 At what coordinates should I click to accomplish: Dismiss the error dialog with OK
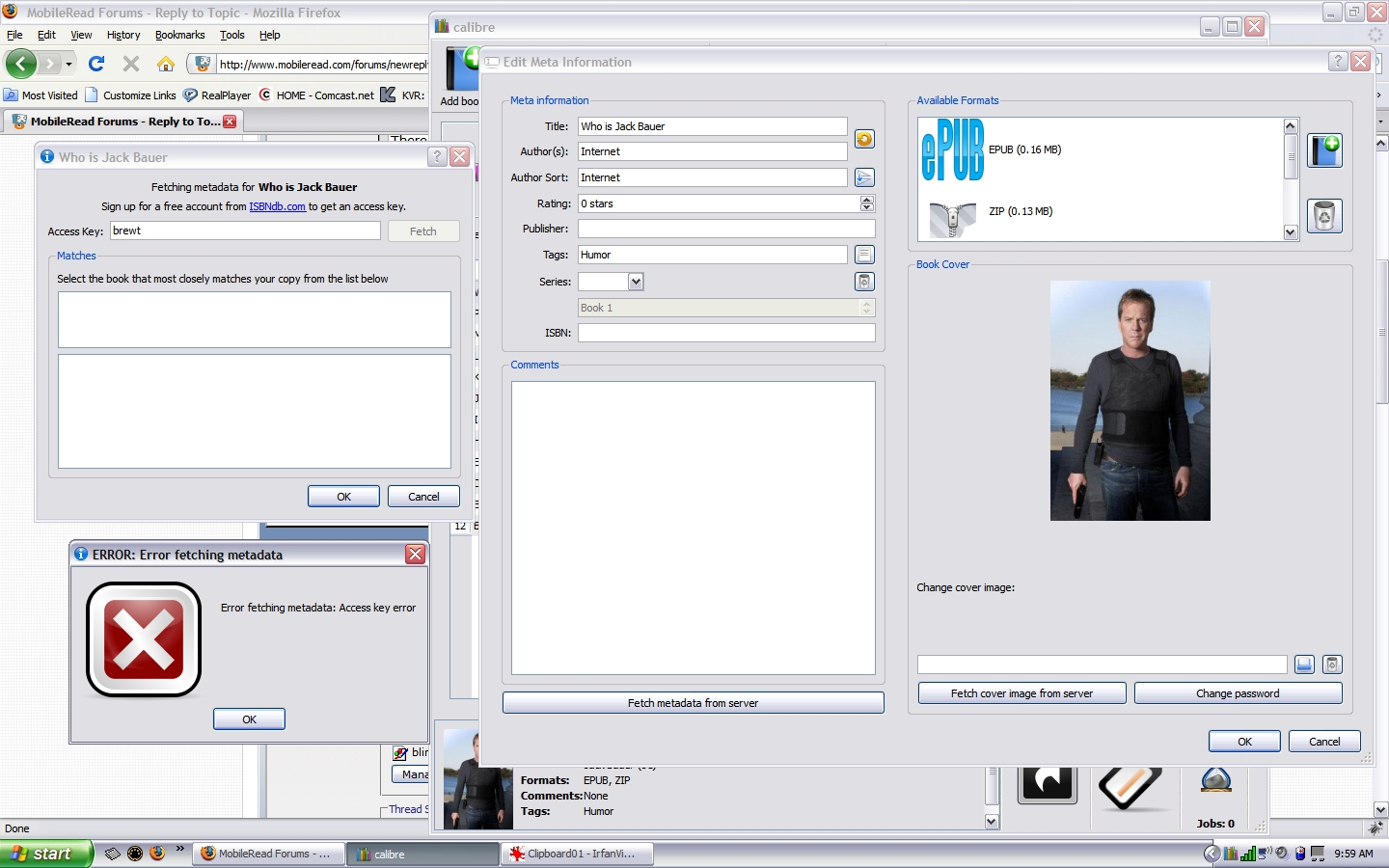tap(250, 719)
